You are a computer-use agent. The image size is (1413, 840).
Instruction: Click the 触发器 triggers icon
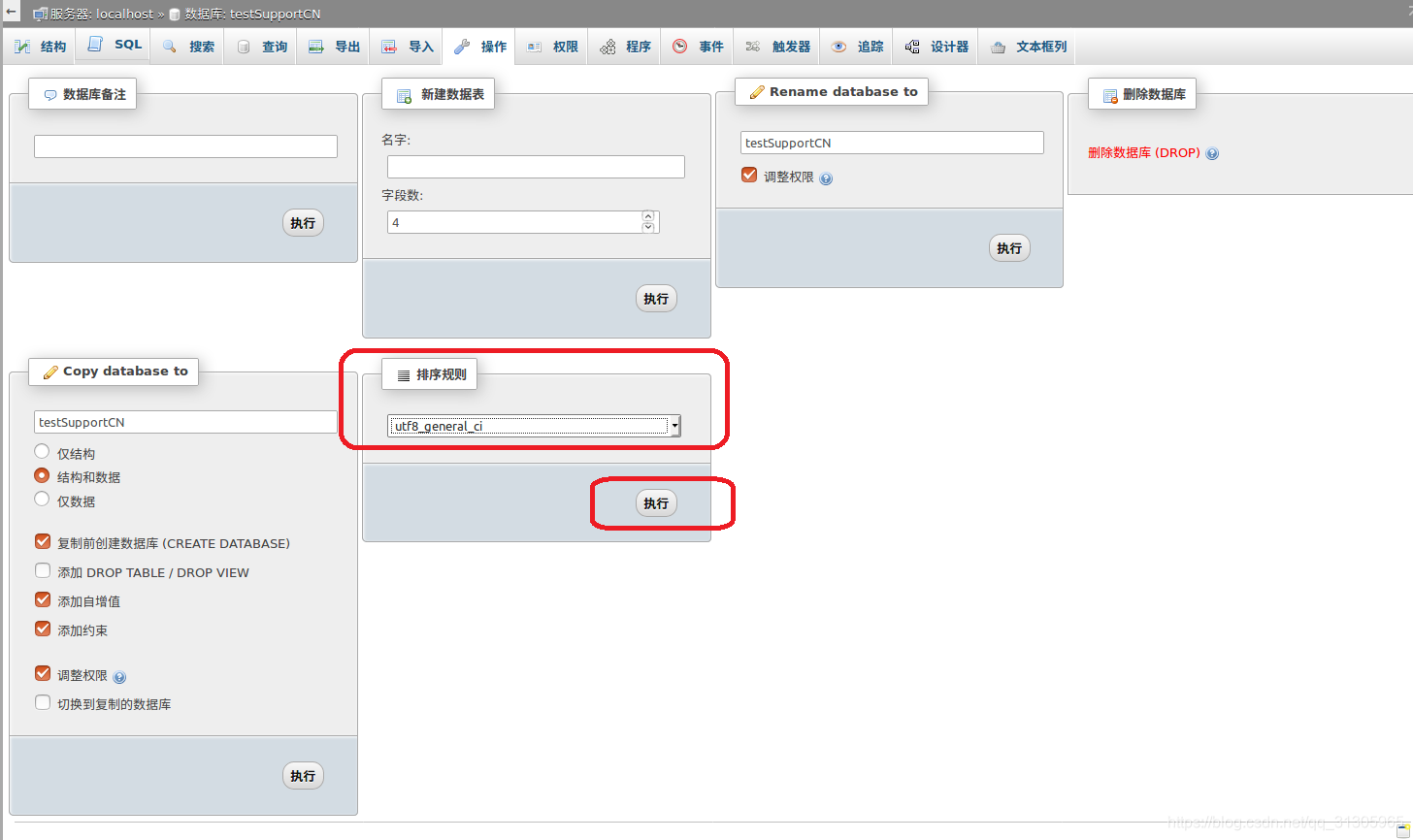point(753,47)
